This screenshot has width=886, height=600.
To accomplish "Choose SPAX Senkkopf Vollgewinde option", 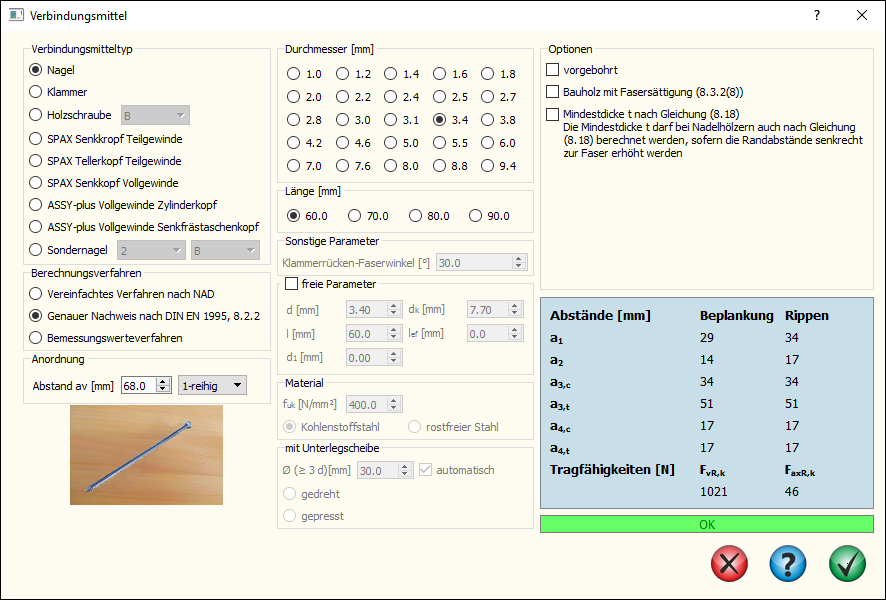I will (x=37, y=183).
